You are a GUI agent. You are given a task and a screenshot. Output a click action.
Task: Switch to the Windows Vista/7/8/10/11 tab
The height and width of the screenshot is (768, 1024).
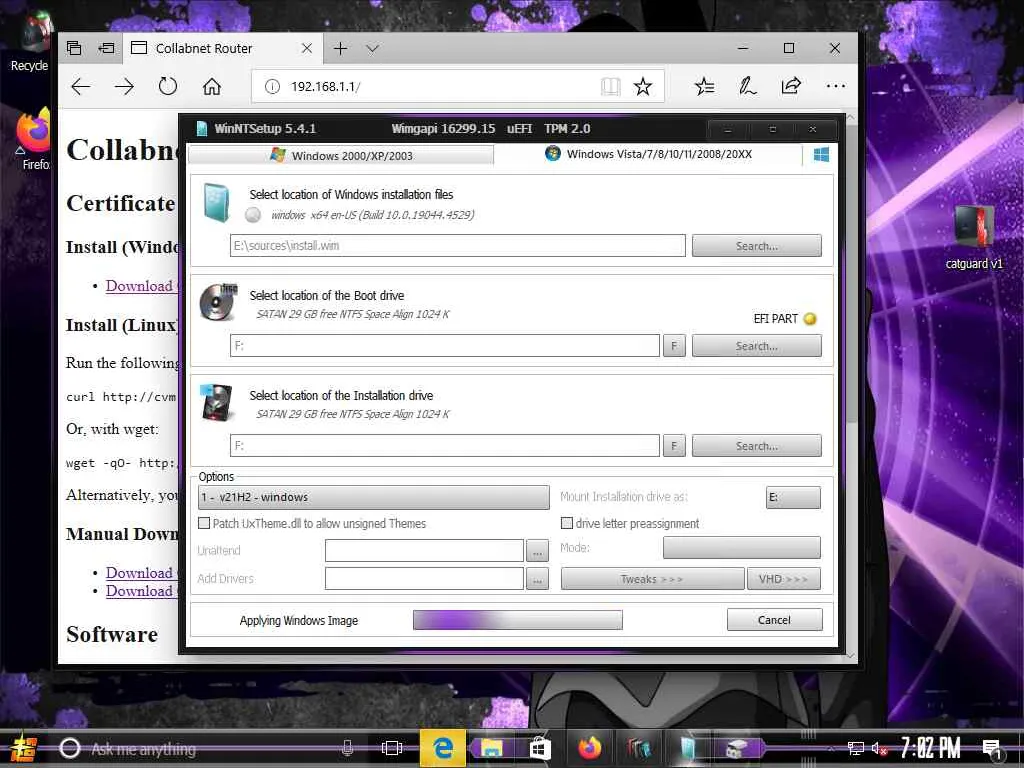tap(648, 154)
